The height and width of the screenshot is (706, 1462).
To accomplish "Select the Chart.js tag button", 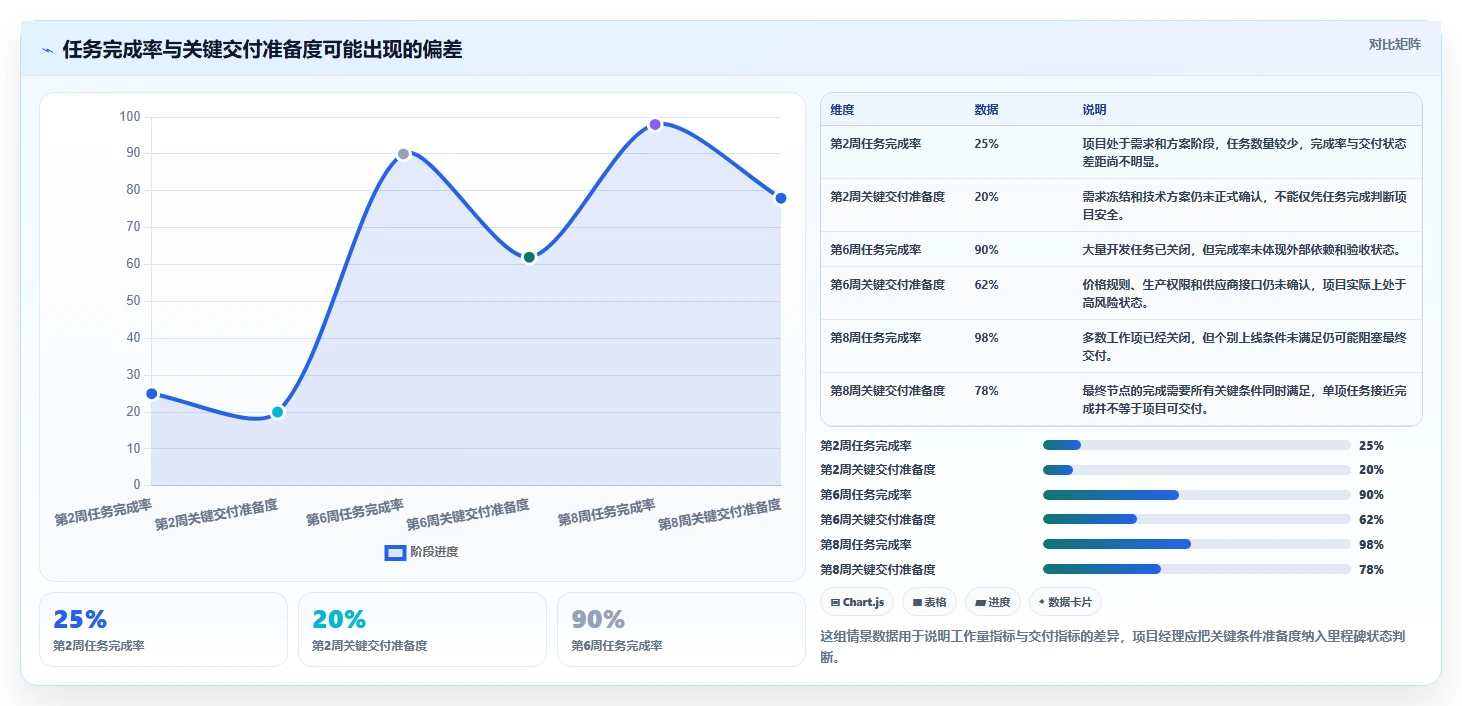I will pyautogui.click(x=857, y=602).
